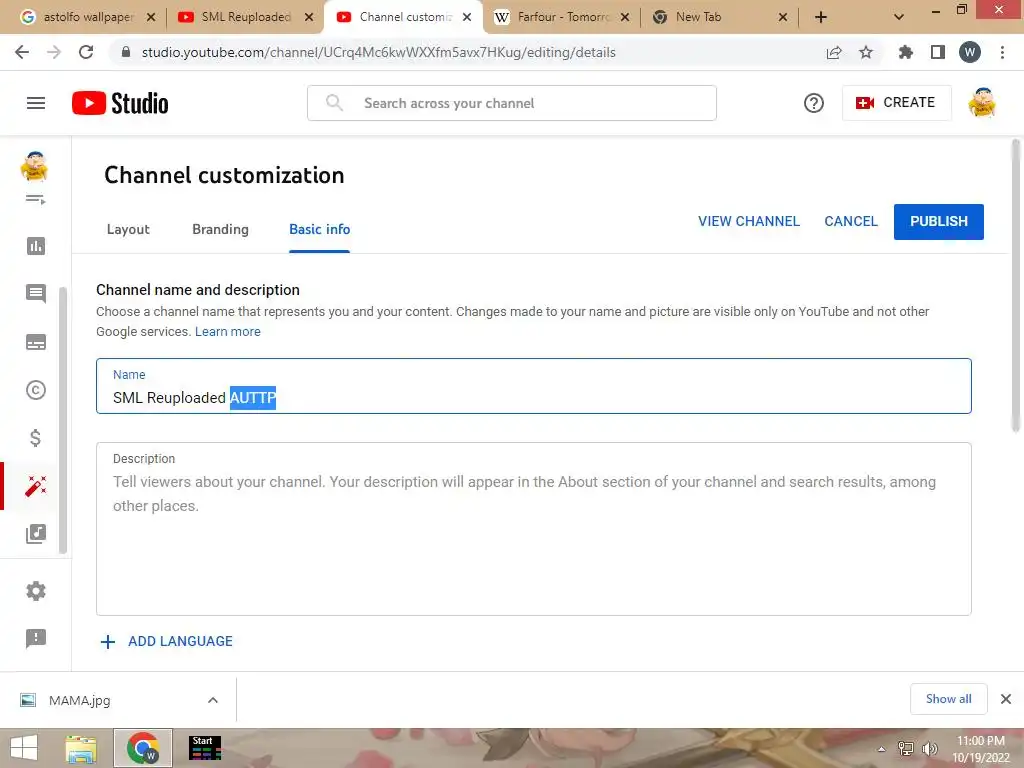The height and width of the screenshot is (768, 1024).
Task: Open the Windows Start button
Action: pos(24,748)
